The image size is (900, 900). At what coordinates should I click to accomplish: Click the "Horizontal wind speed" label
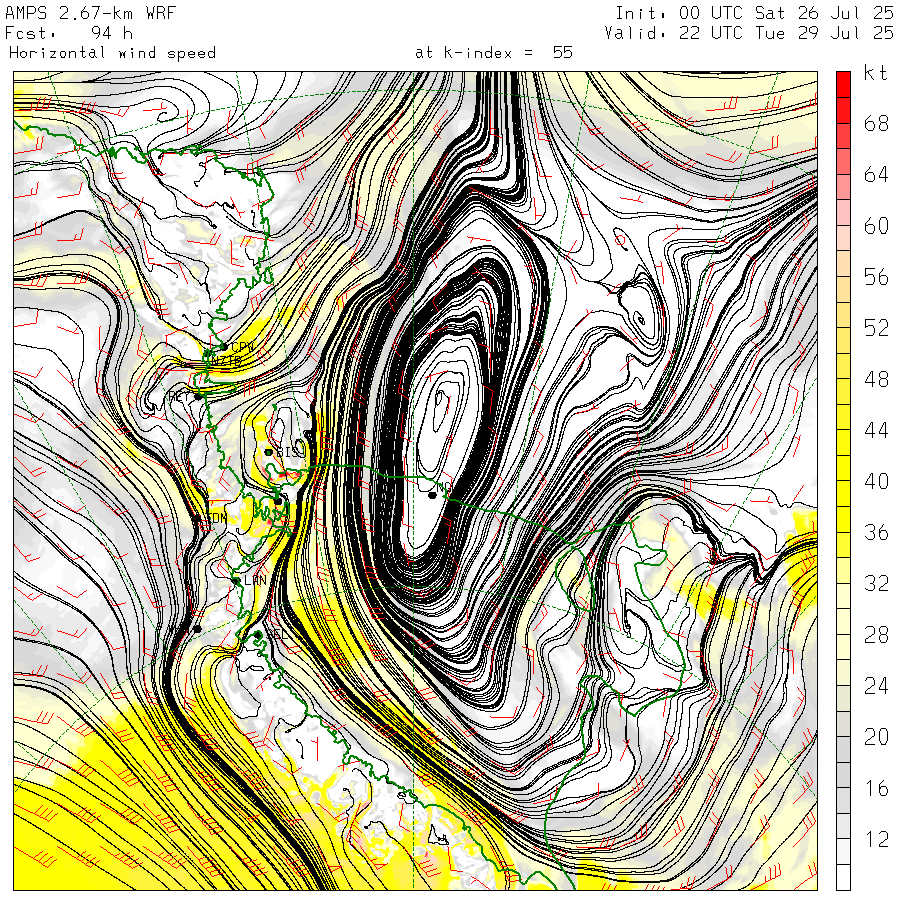[x=112, y=53]
